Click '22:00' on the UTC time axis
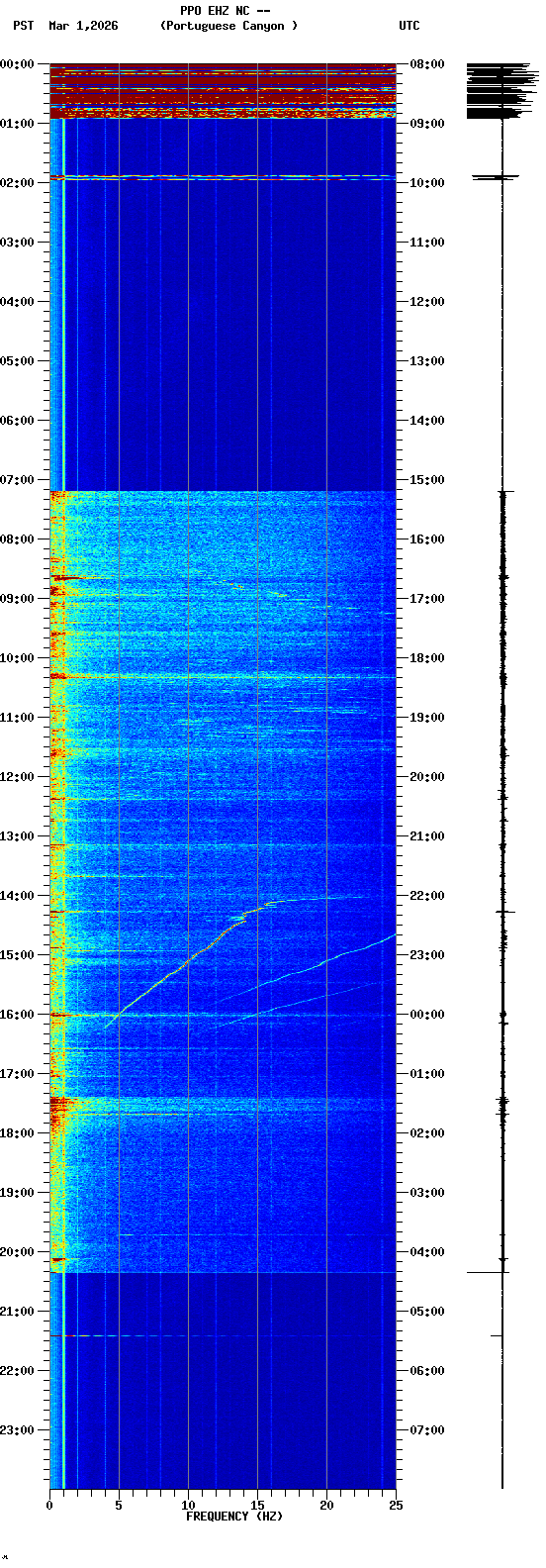 tap(427, 896)
